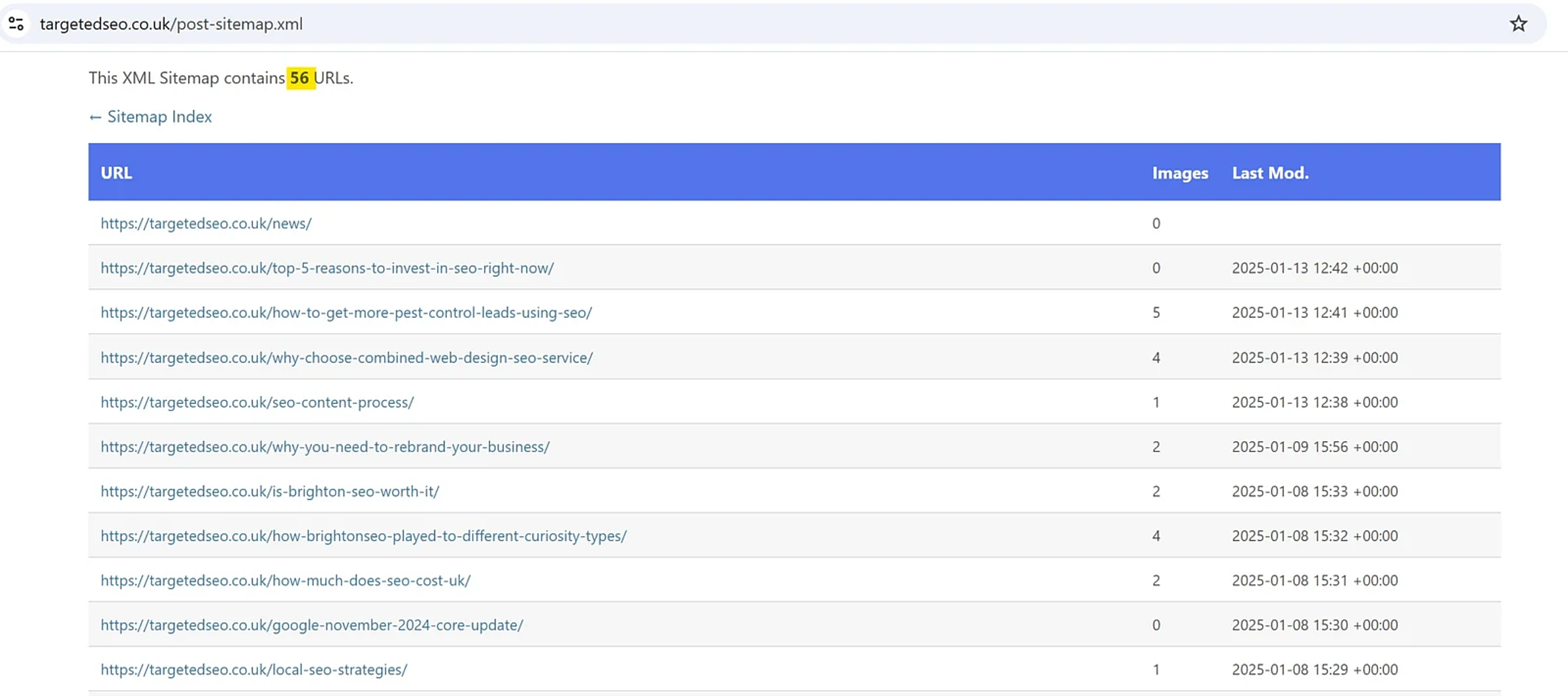Select the date 2025-01-13 12:41 +00:00

[x=1315, y=312]
